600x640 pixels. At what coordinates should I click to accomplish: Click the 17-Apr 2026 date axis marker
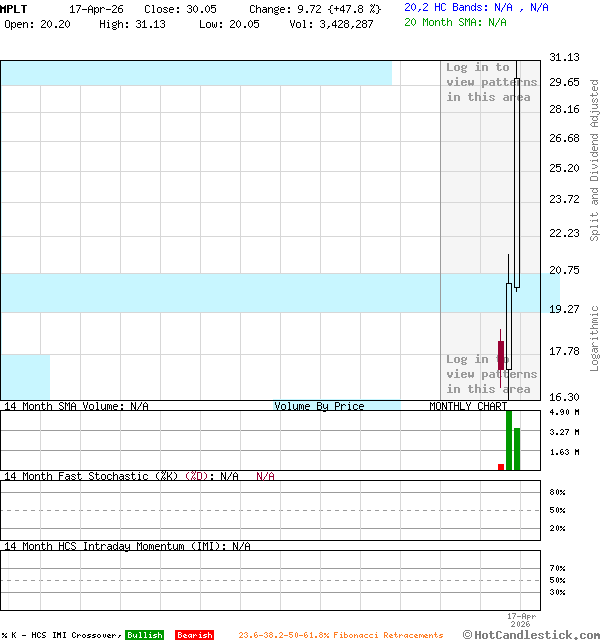(522, 620)
